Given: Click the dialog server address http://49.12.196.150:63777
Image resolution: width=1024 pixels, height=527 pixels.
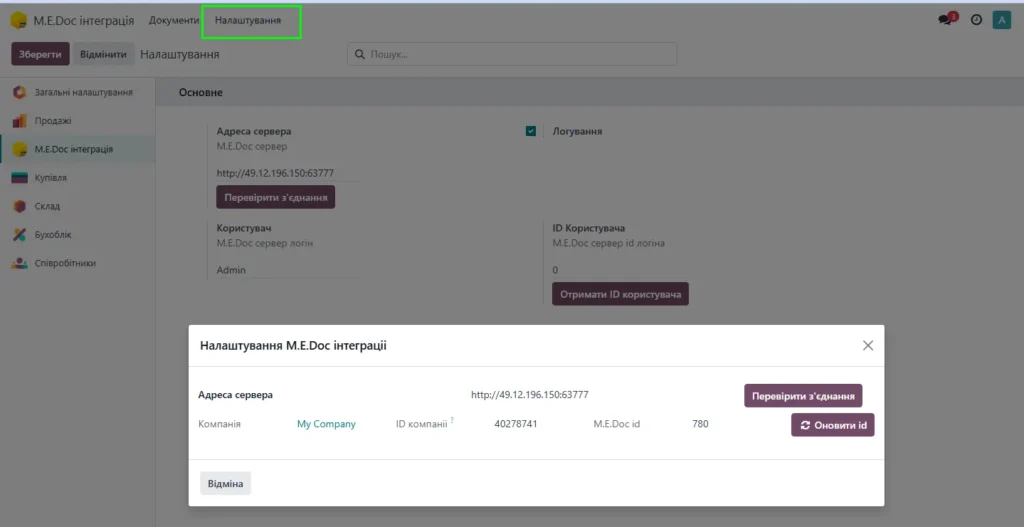Looking at the screenshot, I should 530,394.
